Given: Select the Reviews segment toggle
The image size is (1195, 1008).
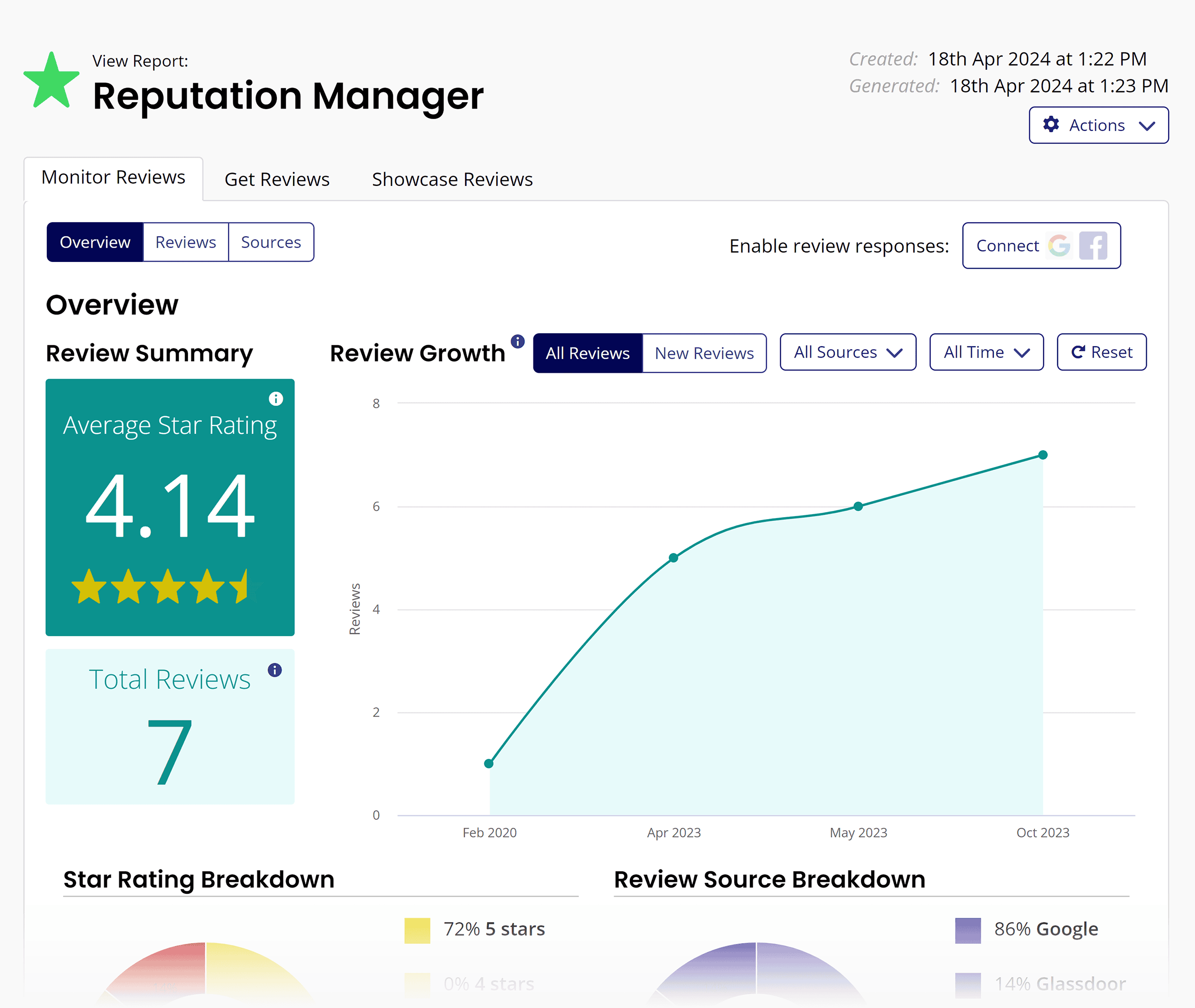Looking at the screenshot, I should click(185, 242).
